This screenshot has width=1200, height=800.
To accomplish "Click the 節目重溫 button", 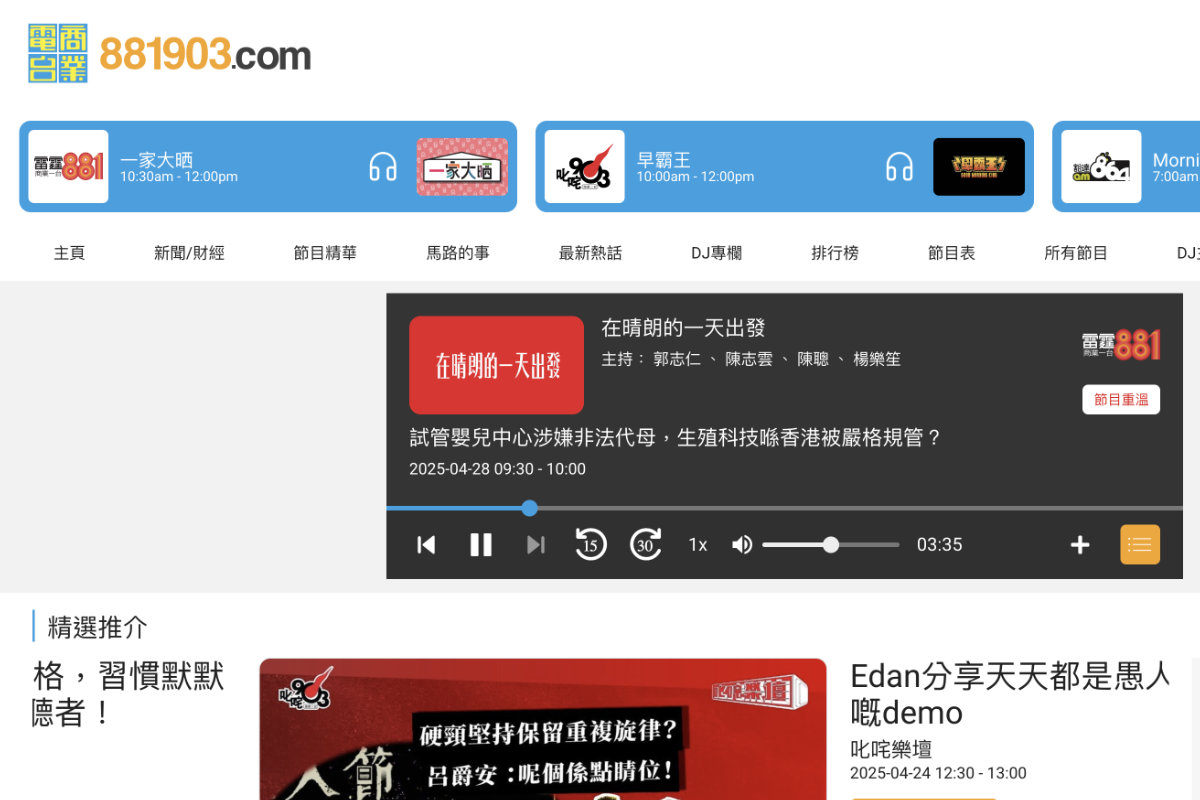I will point(1121,399).
